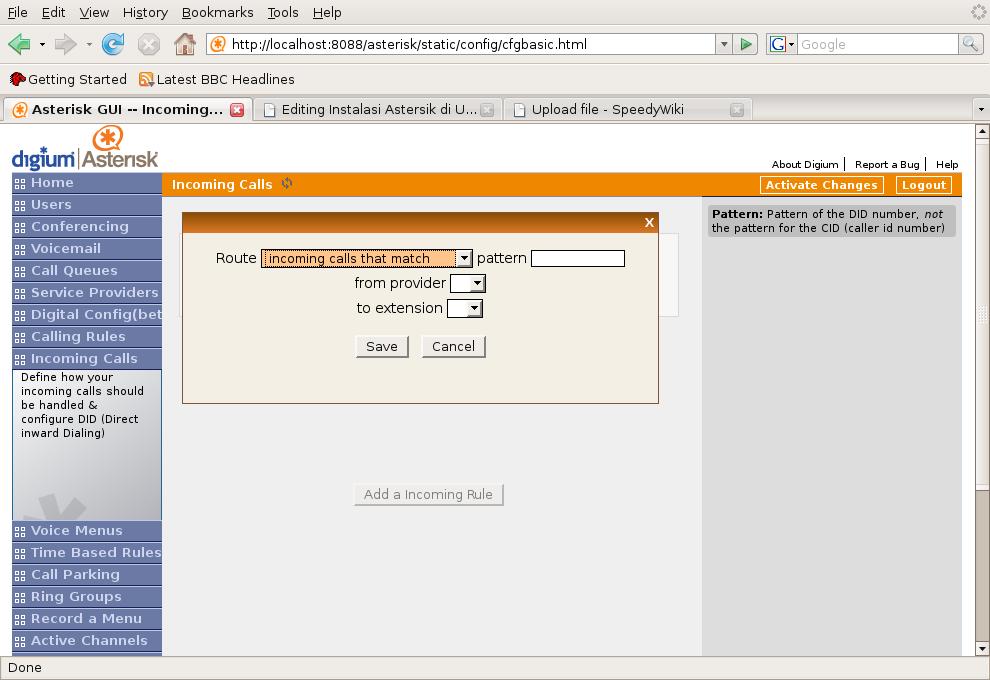Switch to the Upload file - SpeedyWiki tab
Image resolution: width=990 pixels, height=680 pixels.
coord(607,110)
